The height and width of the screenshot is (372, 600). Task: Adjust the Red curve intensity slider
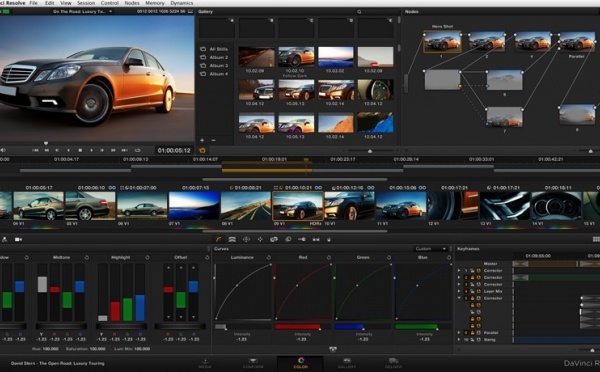click(x=298, y=327)
